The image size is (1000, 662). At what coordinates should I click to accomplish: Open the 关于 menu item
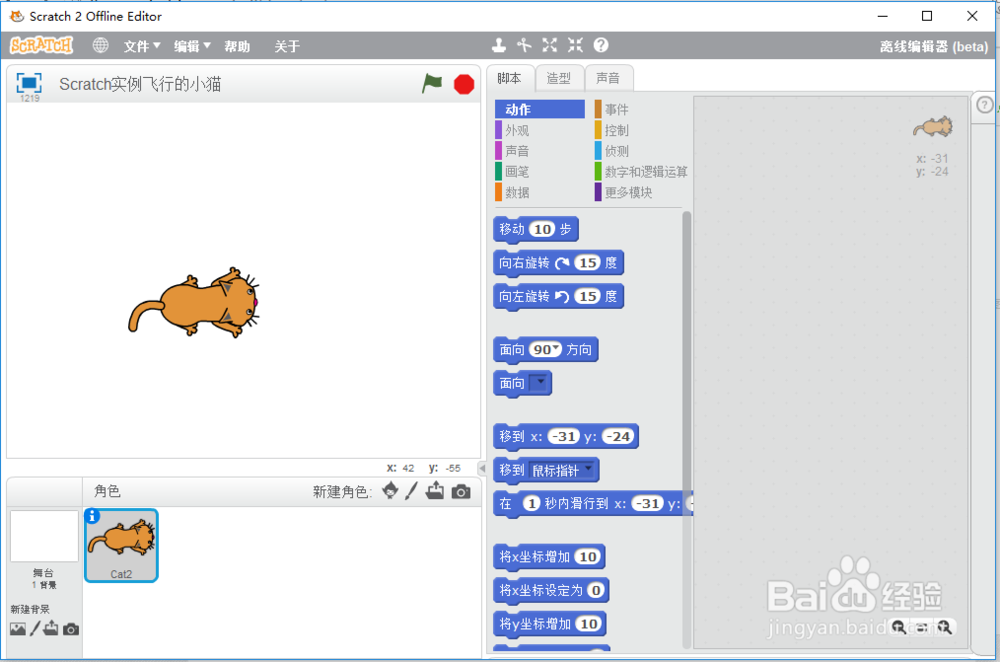(x=287, y=46)
